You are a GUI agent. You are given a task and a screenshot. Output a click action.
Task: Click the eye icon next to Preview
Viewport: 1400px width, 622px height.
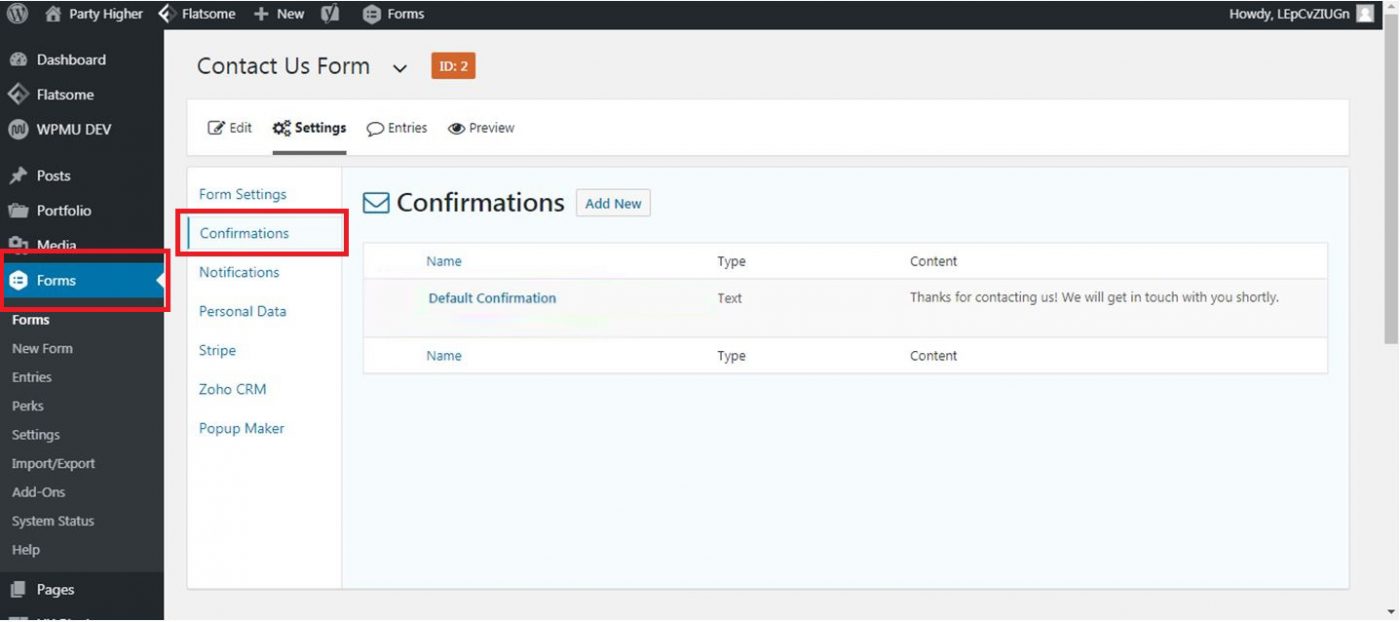(x=456, y=128)
